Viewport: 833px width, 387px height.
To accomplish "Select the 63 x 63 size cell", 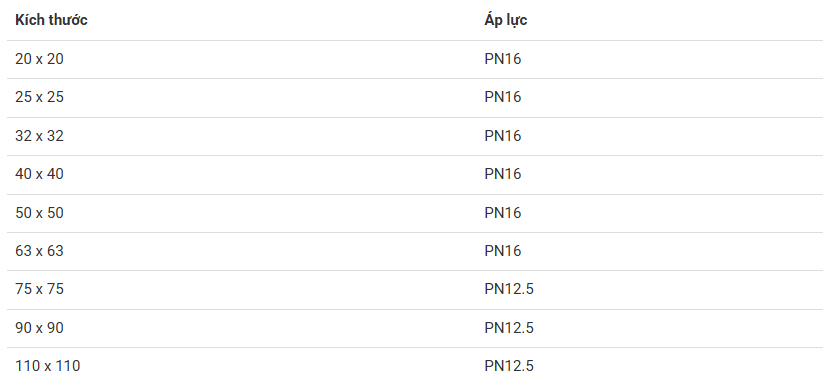I will 39,251.
